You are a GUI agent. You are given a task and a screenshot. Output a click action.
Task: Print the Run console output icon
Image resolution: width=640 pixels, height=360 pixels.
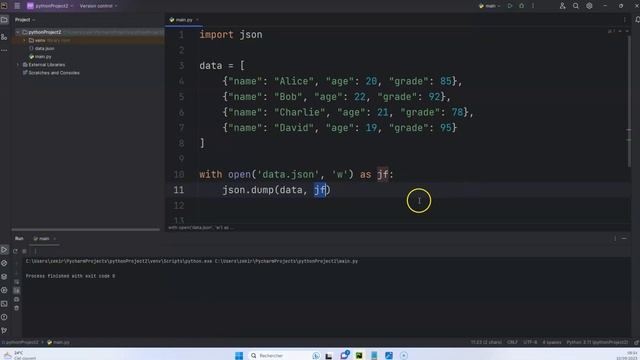click(x=16, y=299)
